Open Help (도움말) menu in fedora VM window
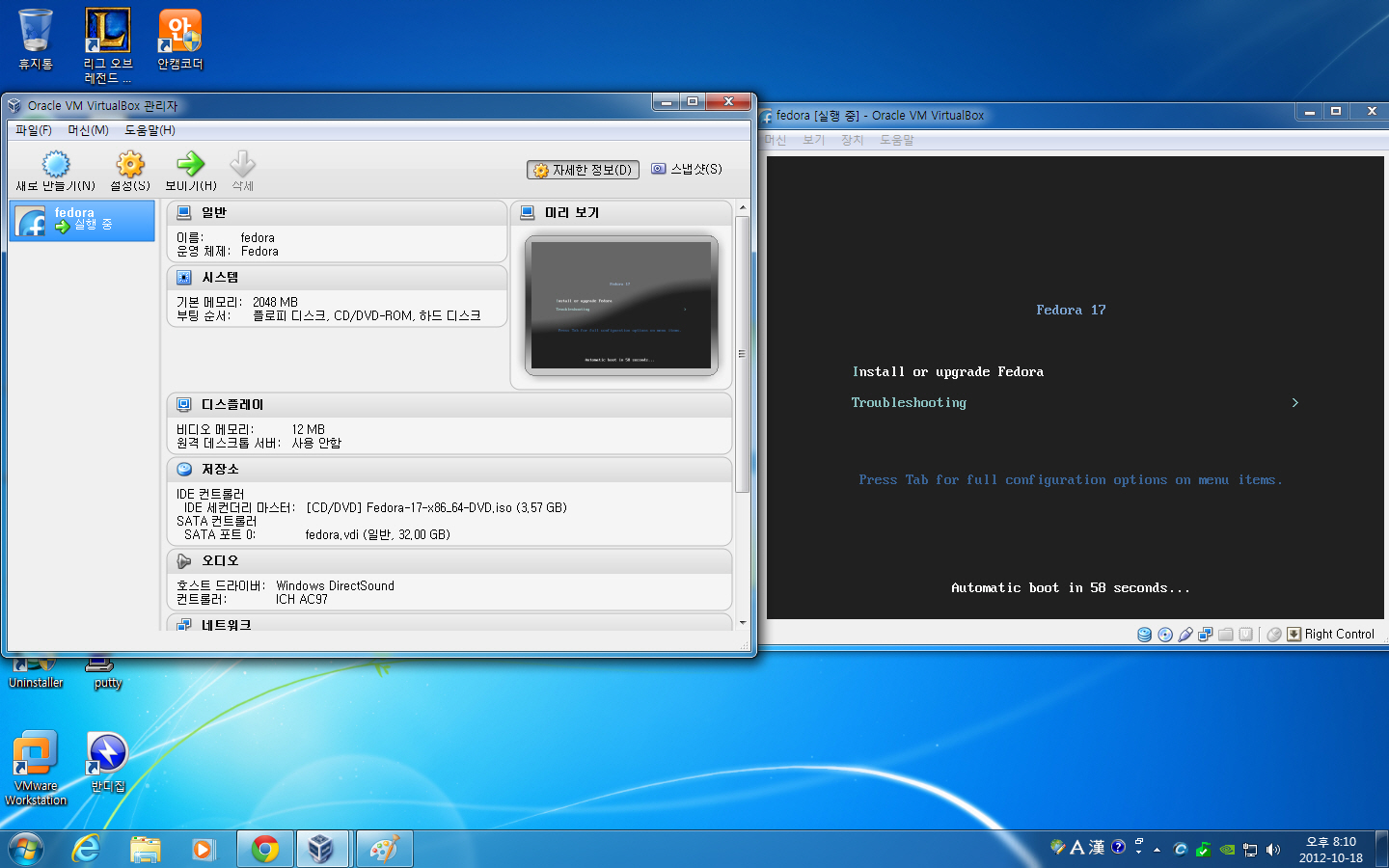 pyautogui.click(x=896, y=140)
